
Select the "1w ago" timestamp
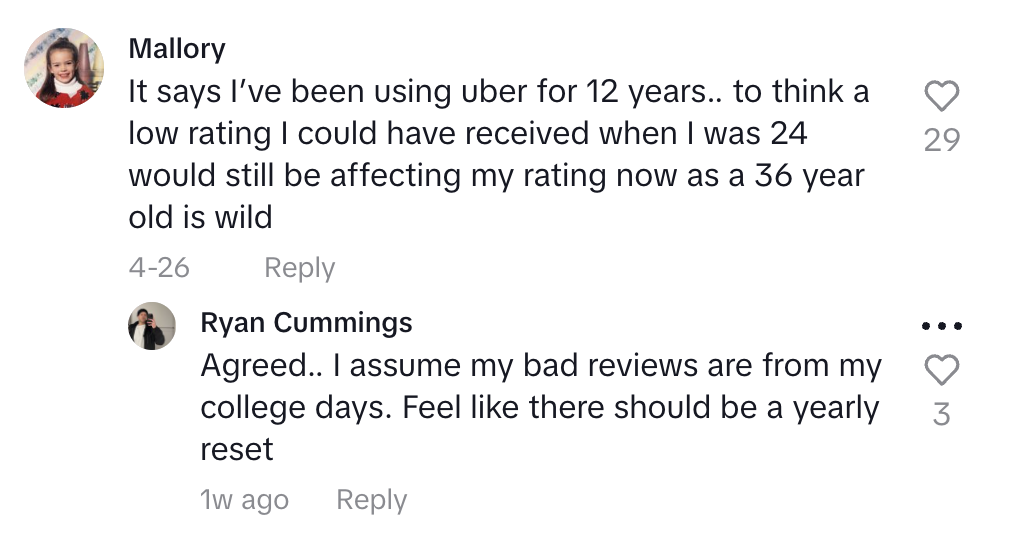point(244,500)
